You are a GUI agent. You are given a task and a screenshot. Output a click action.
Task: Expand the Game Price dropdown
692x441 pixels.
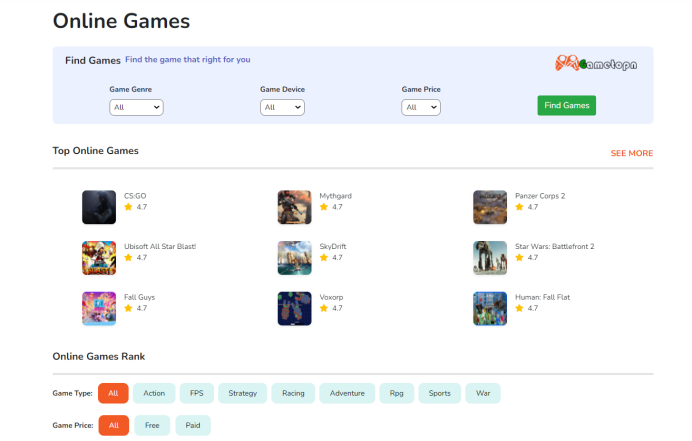click(x=421, y=107)
